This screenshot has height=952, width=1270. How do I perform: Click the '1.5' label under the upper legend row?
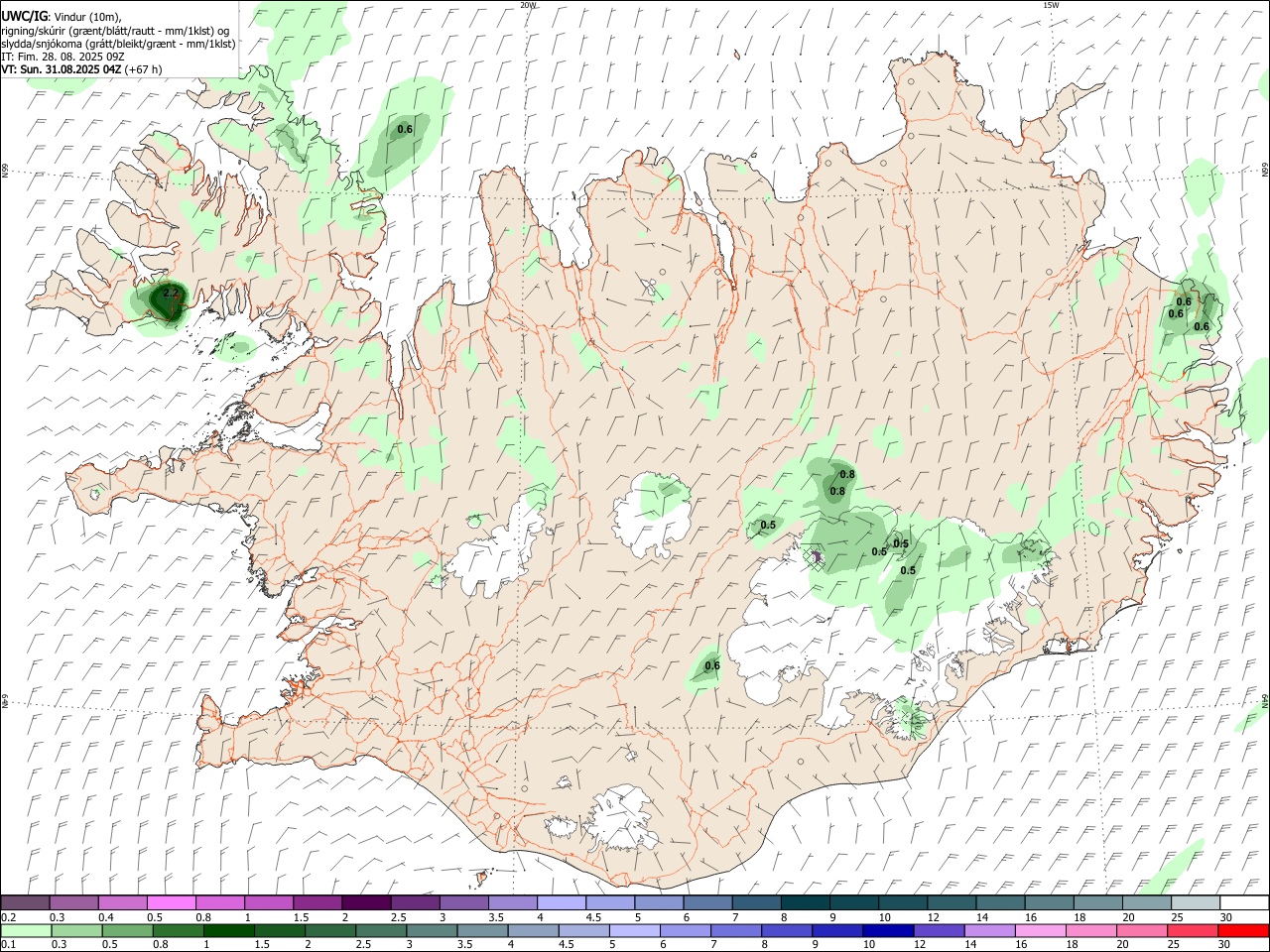(300, 917)
